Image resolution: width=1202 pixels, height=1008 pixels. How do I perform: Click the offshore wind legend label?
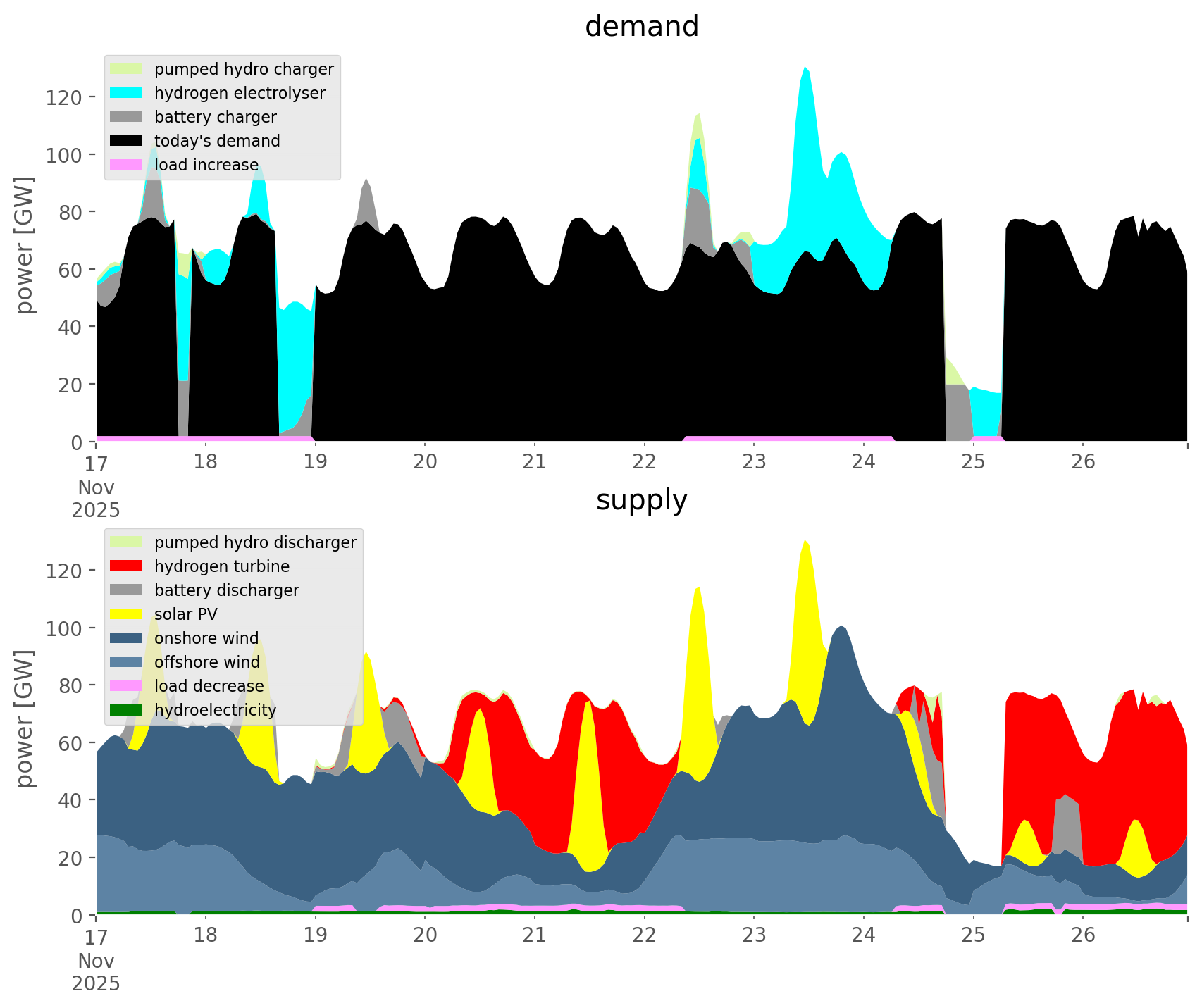tap(207, 662)
